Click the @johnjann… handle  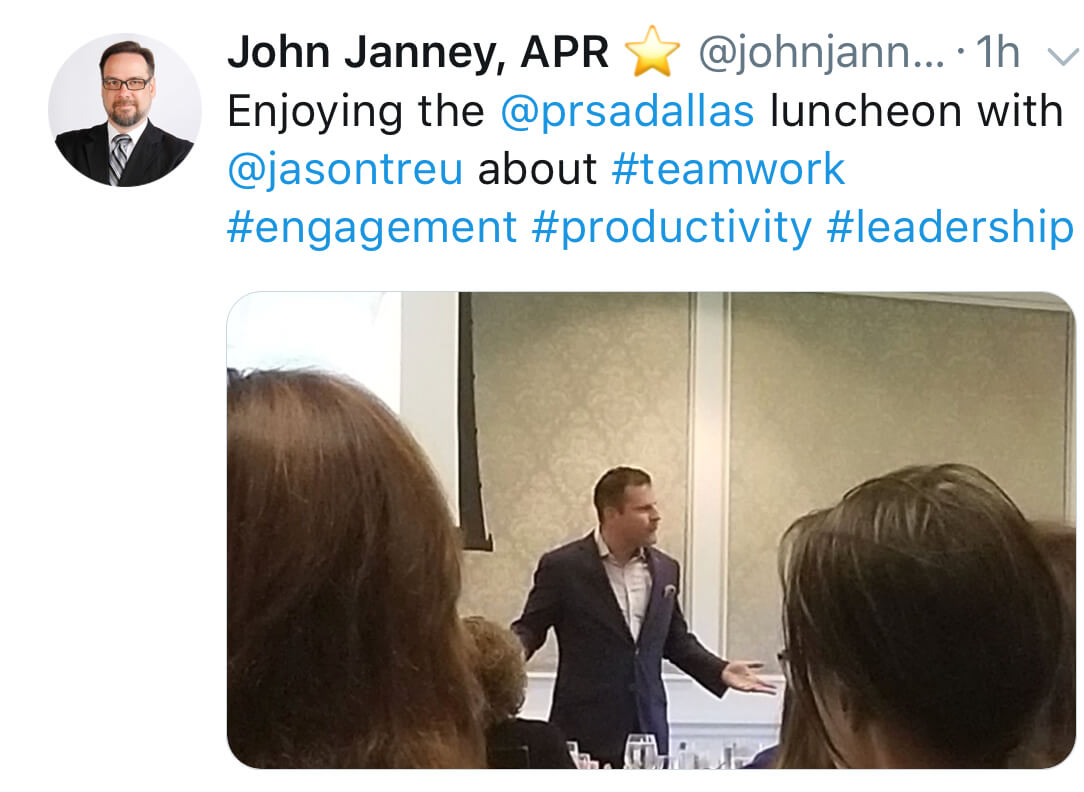821,53
